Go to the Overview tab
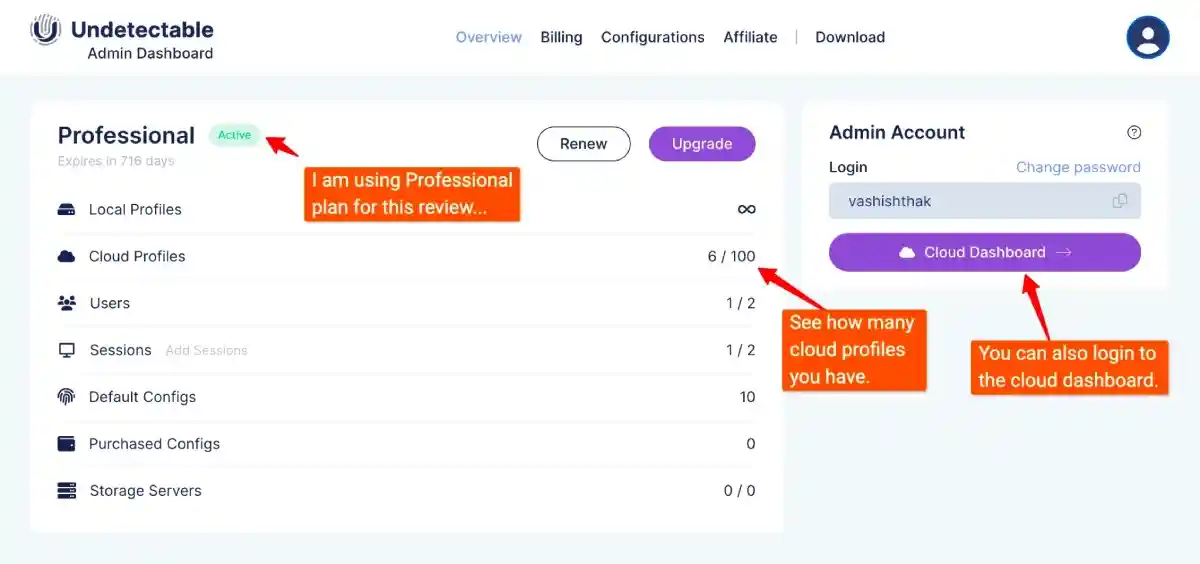The height and width of the screenshot is (564, 1200). coord(489,37)
